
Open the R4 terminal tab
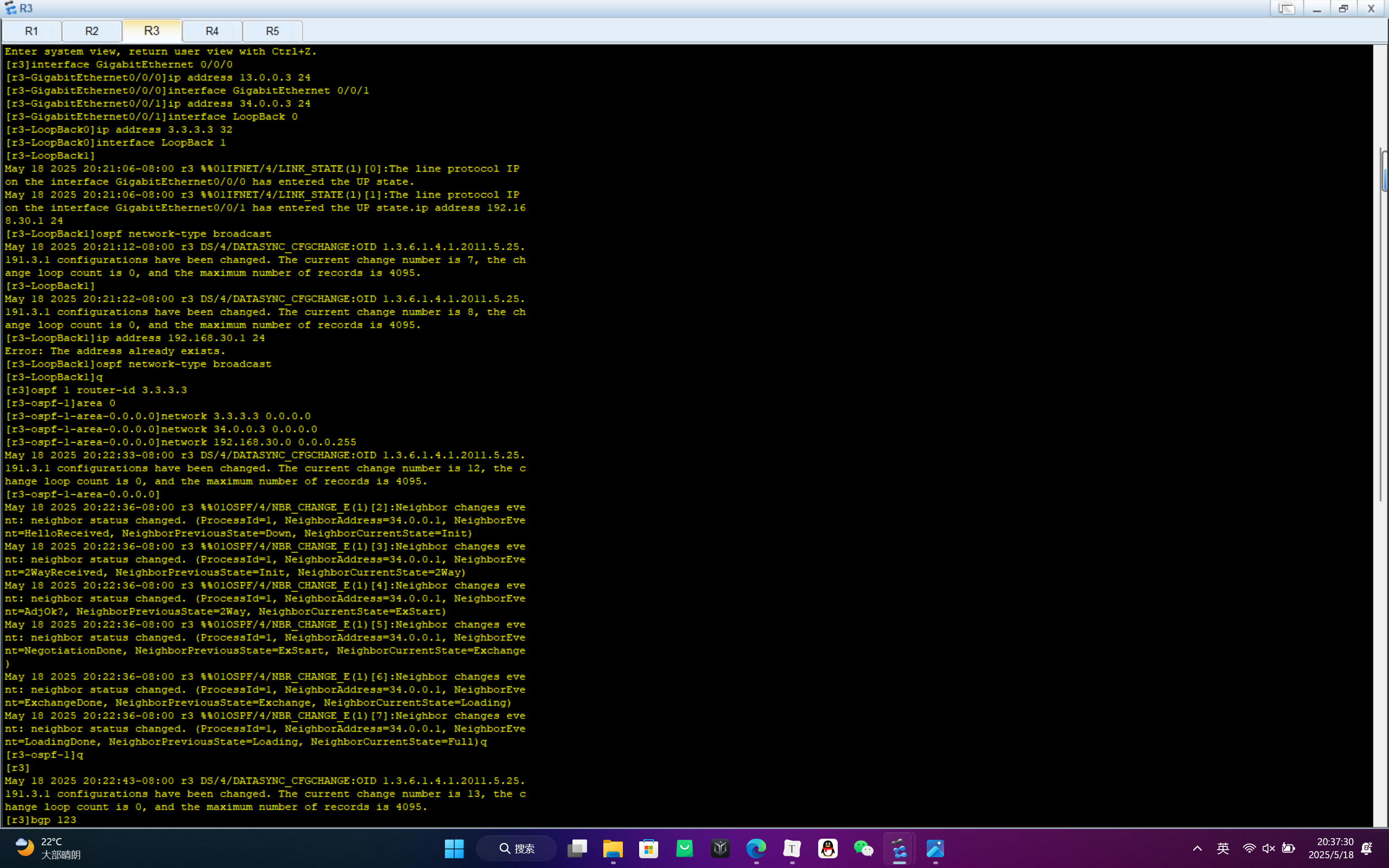click(212, 31)
